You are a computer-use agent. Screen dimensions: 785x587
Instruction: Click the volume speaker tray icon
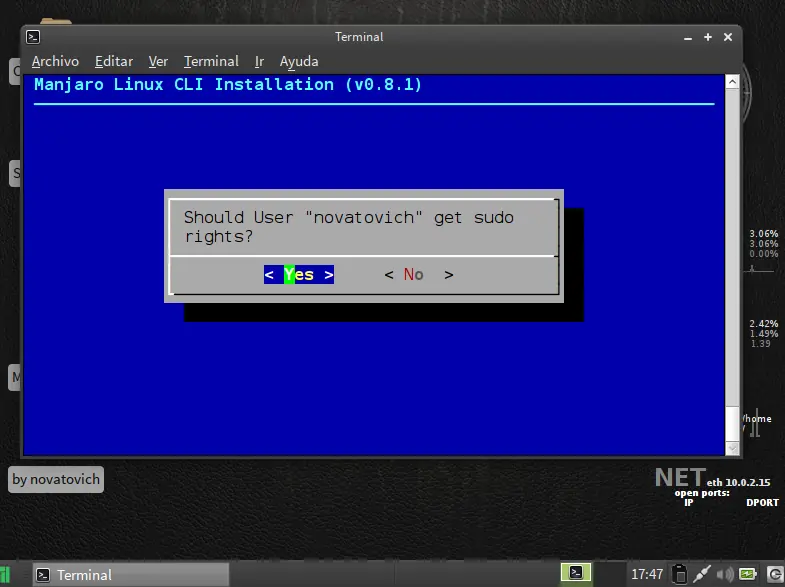(x=724, y=574)
